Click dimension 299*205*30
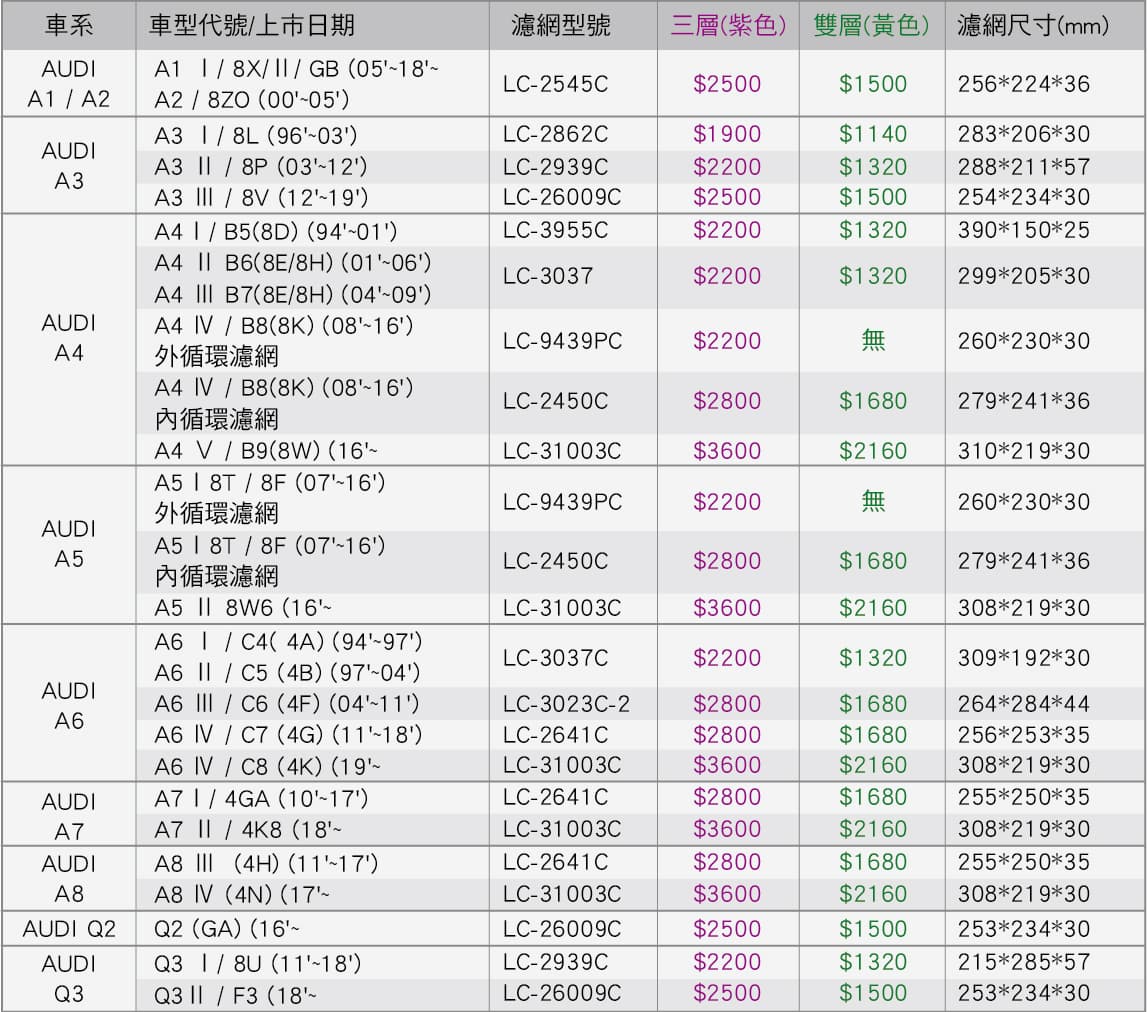Image resolution: width=1147 pixels, height=1012 pixels. (1024, 276)
